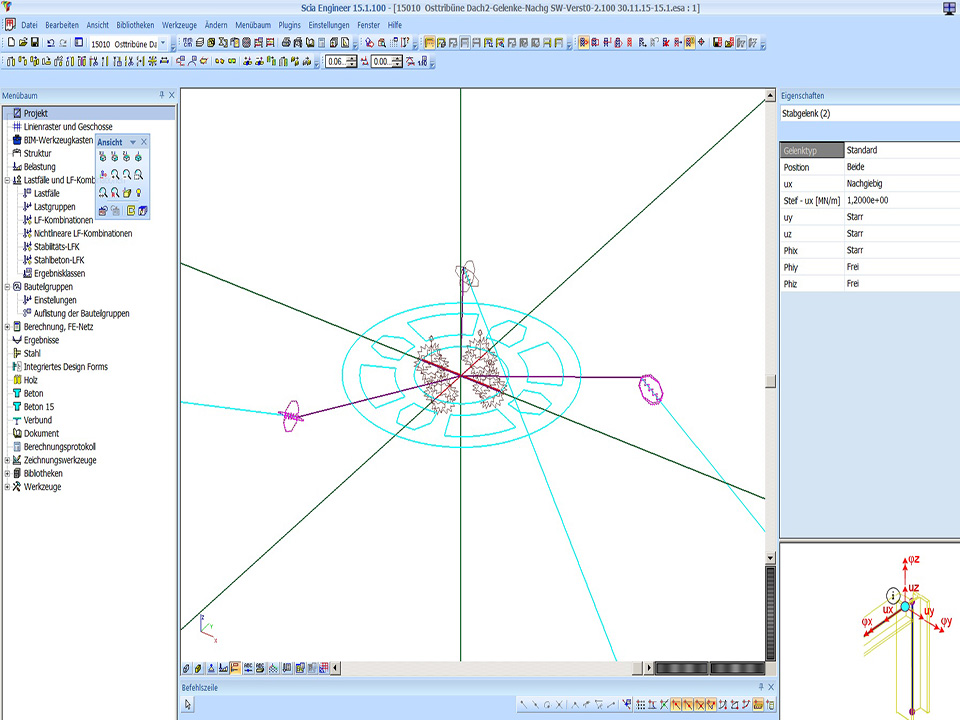Click the Print icon in toolbar
Screen dimensions: 960x720
[x=285, y=43]
